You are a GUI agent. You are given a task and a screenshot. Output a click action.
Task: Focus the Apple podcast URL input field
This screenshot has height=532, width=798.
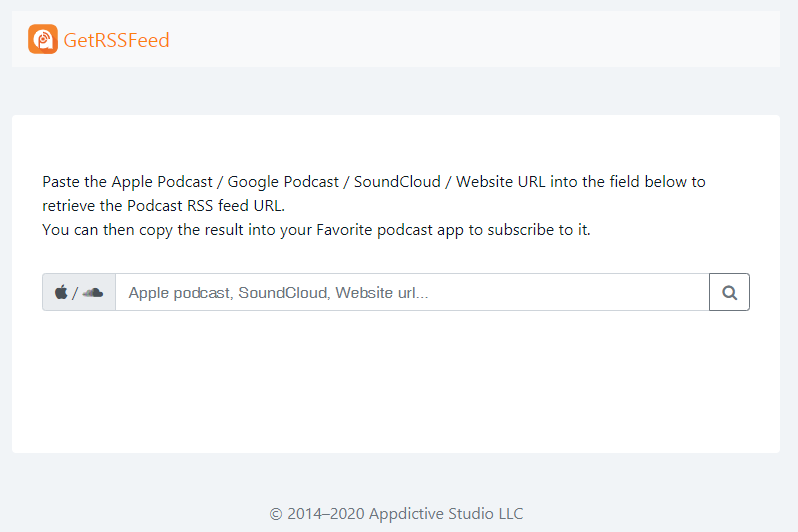coord(412,292)
